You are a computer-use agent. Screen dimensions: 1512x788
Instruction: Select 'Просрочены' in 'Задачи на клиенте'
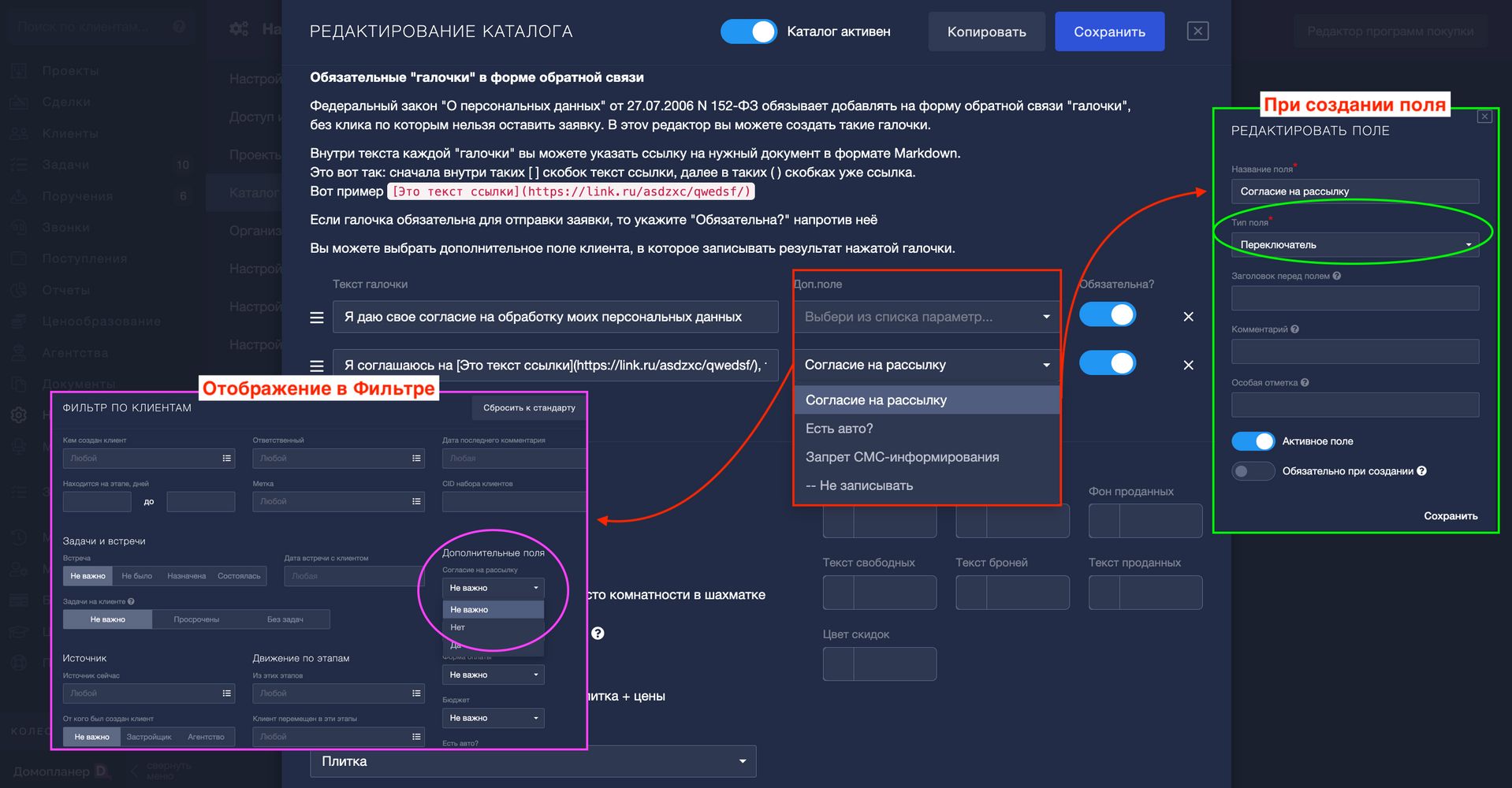[196, 619]
